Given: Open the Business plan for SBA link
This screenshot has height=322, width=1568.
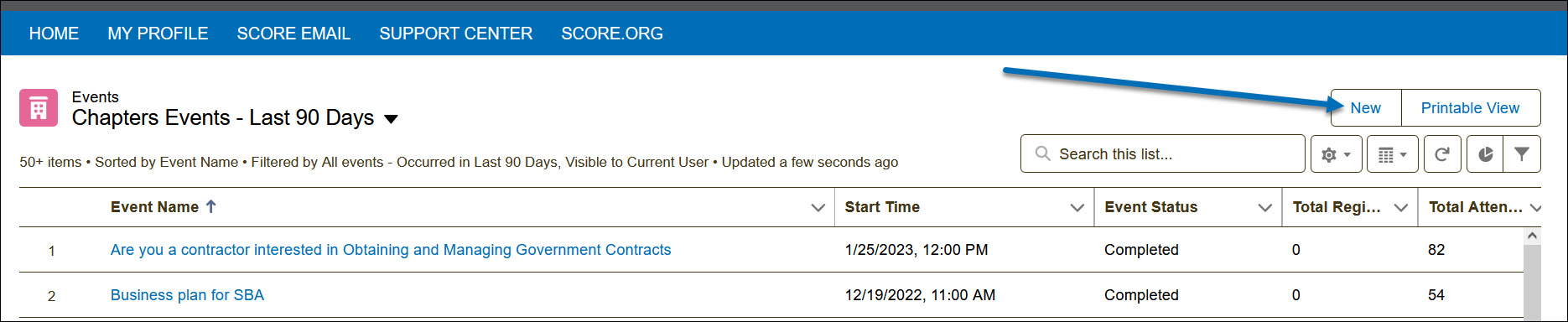Looking at the screenshot, I should [187, 295].
